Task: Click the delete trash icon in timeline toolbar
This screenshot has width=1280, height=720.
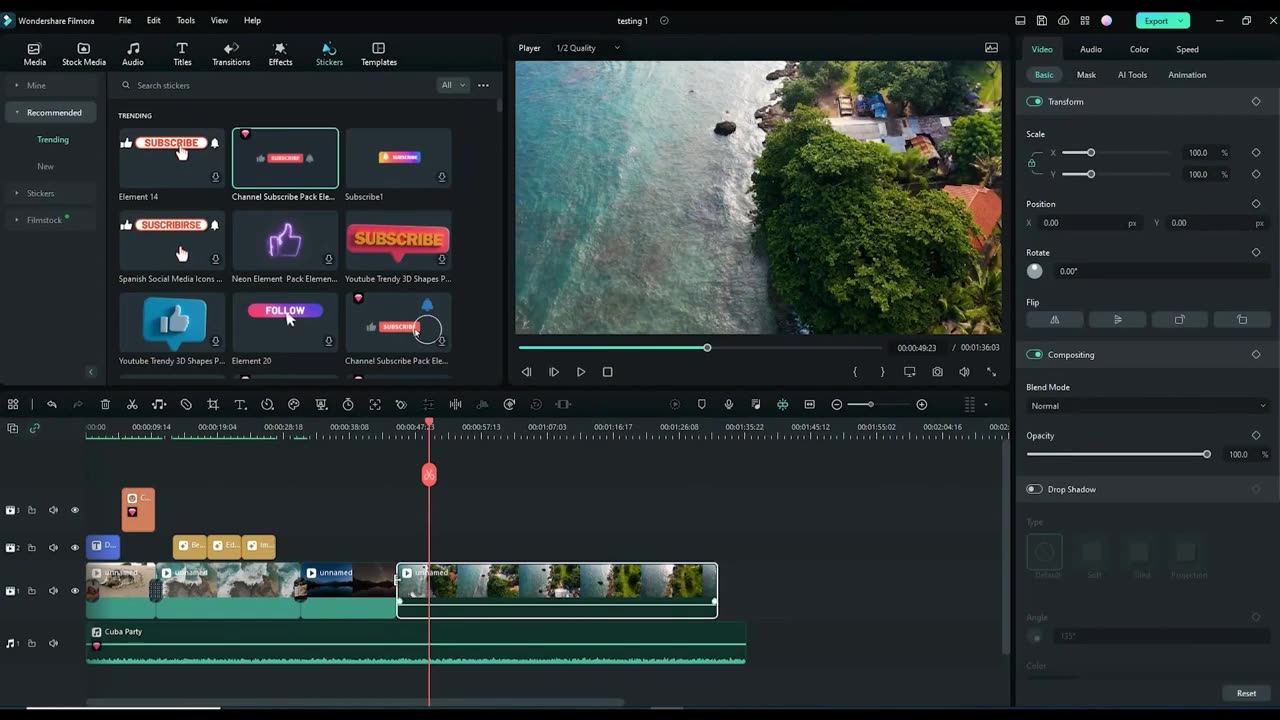Action: (x=105, y=404)
